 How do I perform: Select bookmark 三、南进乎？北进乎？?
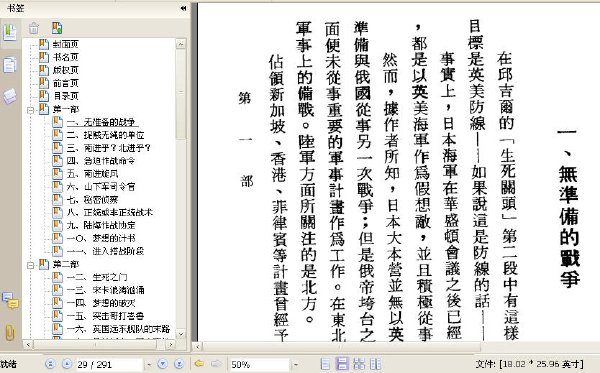point(109,148)
